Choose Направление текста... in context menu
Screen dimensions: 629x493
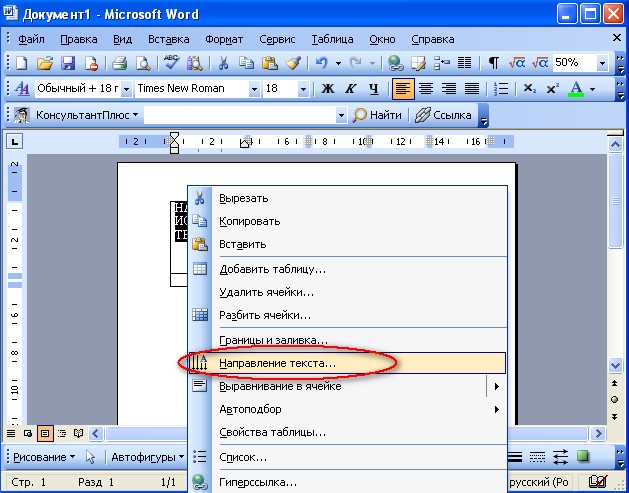pyautogui.click(x=347, y=363)
